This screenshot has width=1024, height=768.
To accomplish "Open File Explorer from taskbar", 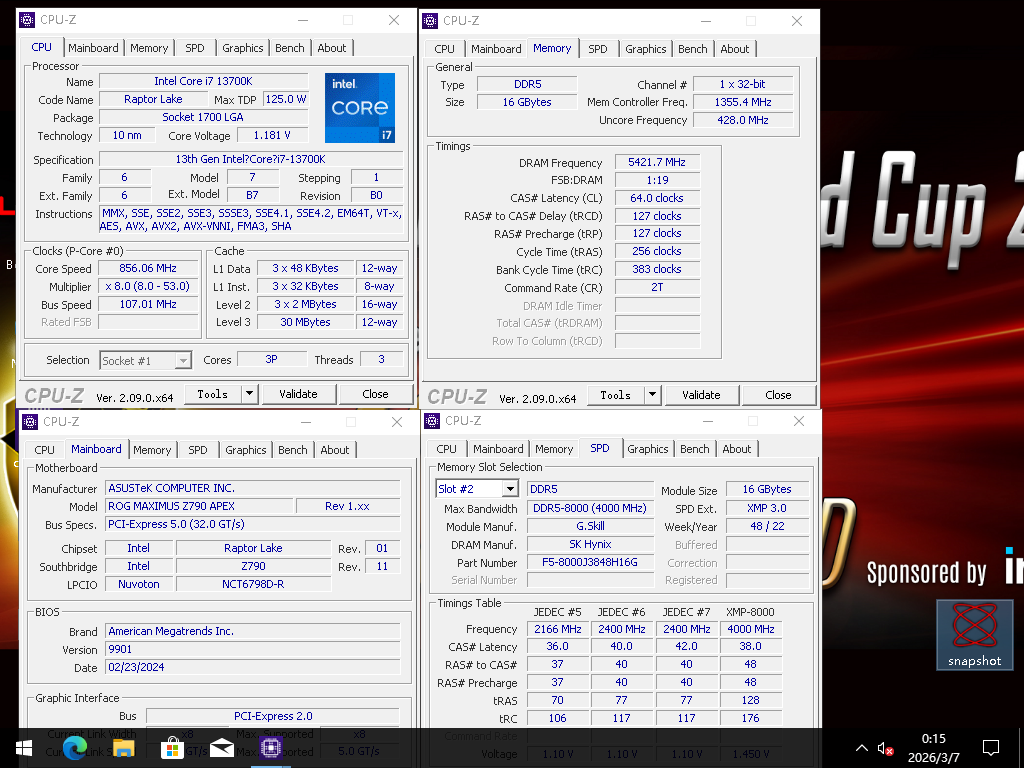I will click(x=123, y=748).
